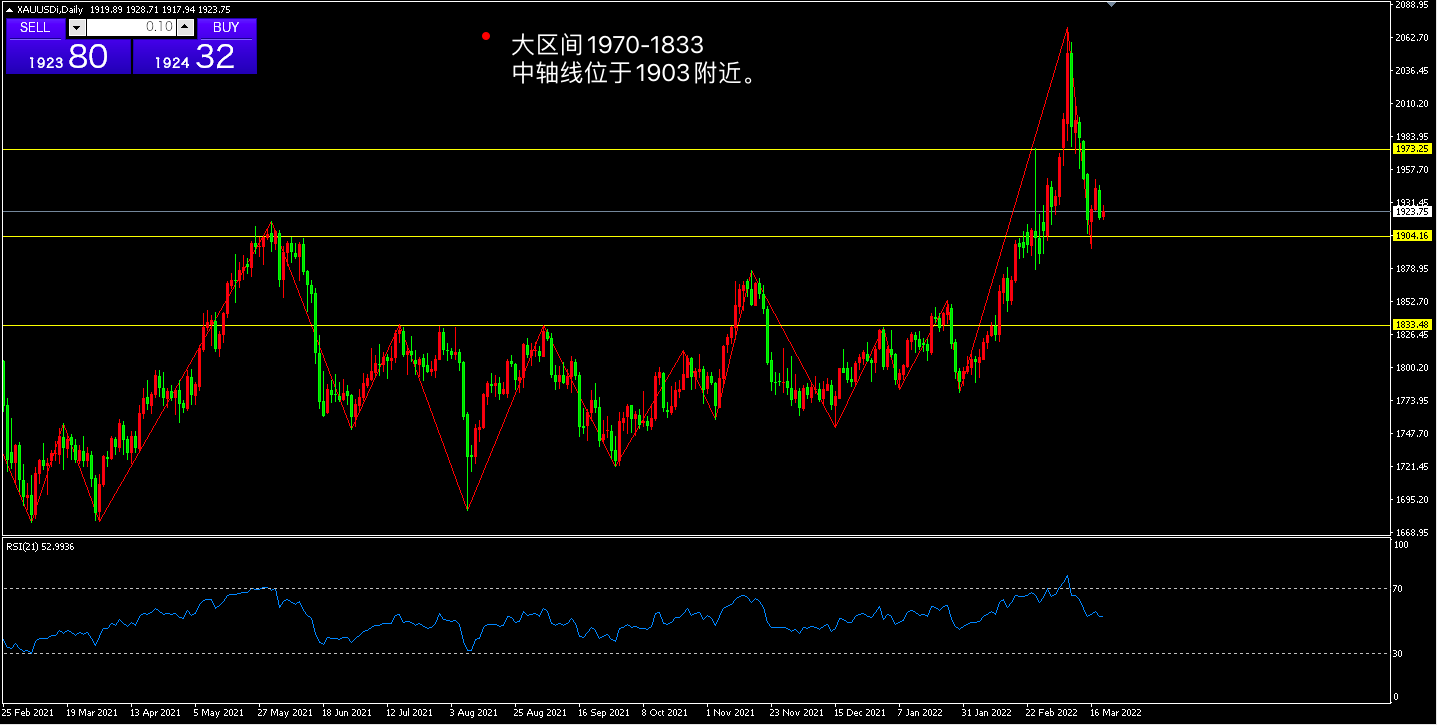Click the RSI 30 level label
The height and width of the screenshot is (725, 1437).
[1400, 653]
